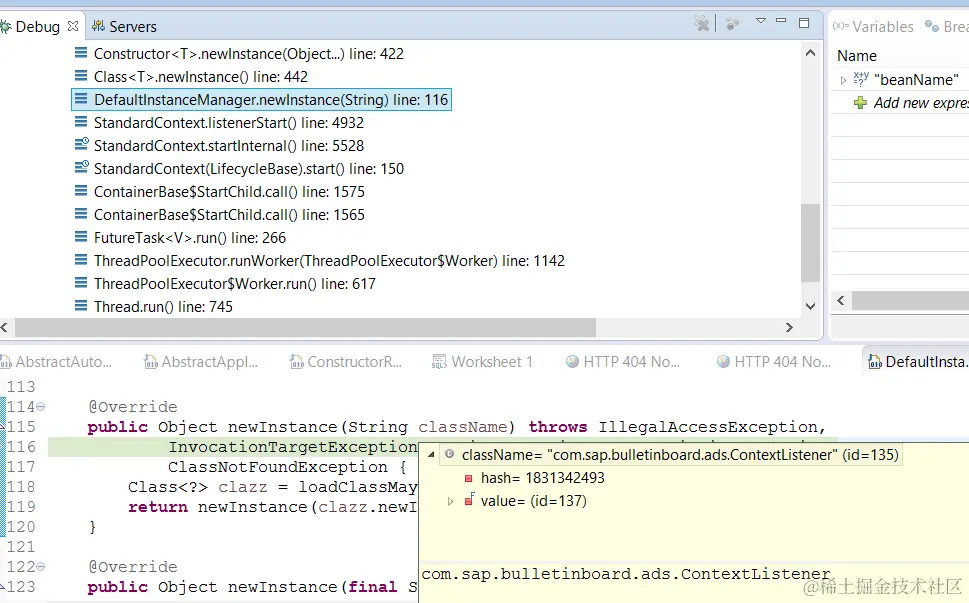Select ThreadPoolExecutor.runWorker line 1142 frame
This screenshot has height=603, width=969.
329,261
